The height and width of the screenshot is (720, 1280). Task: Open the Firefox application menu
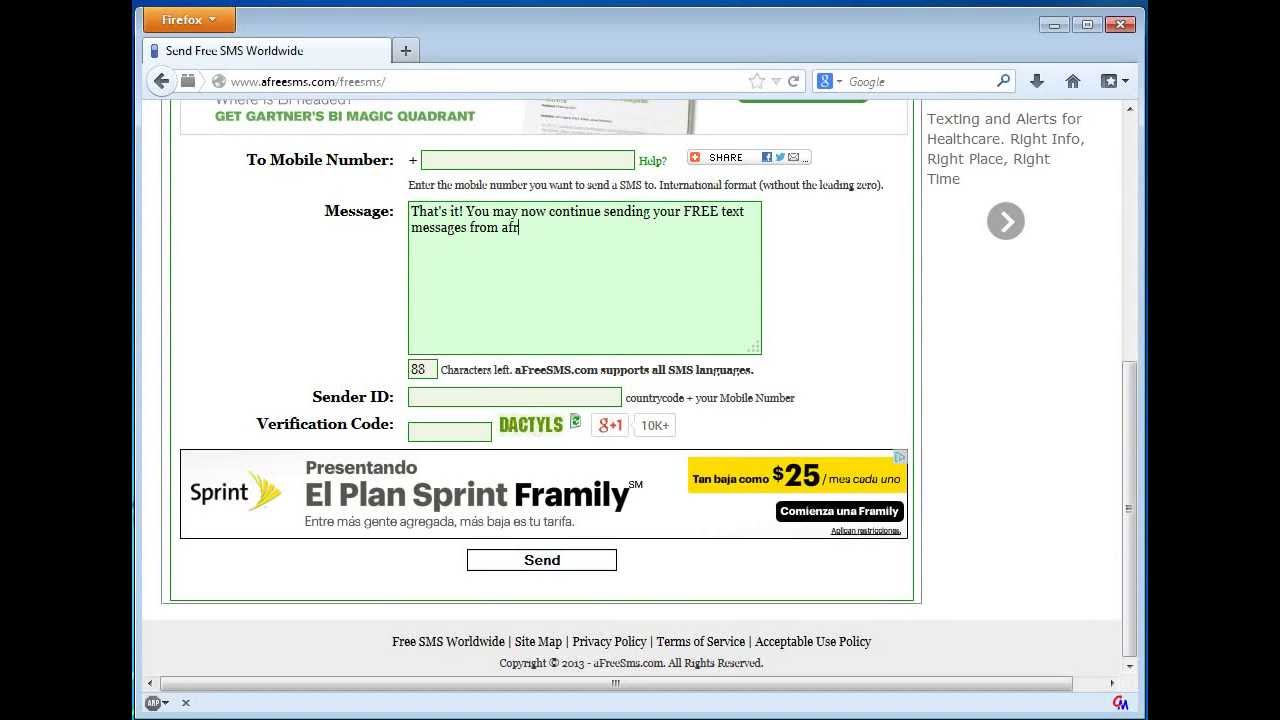[189, 20]
